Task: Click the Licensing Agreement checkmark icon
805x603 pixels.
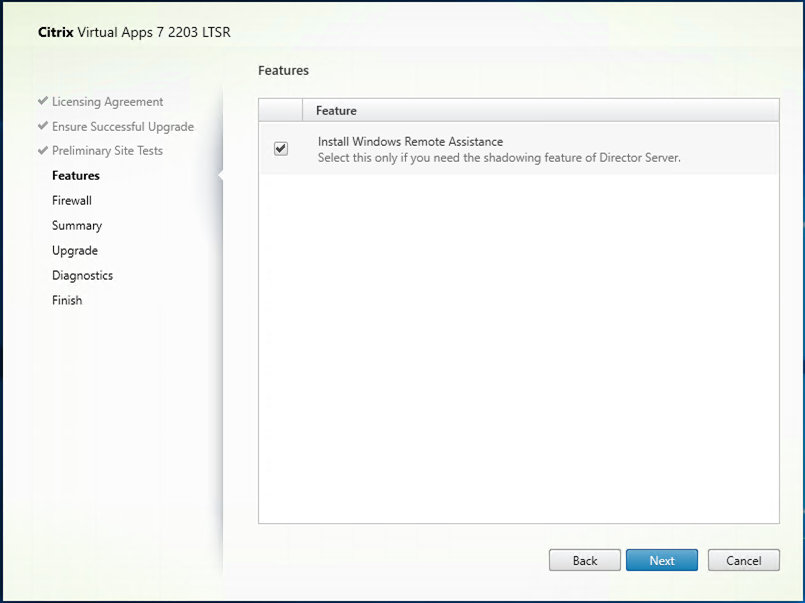Action: (43, 101)
